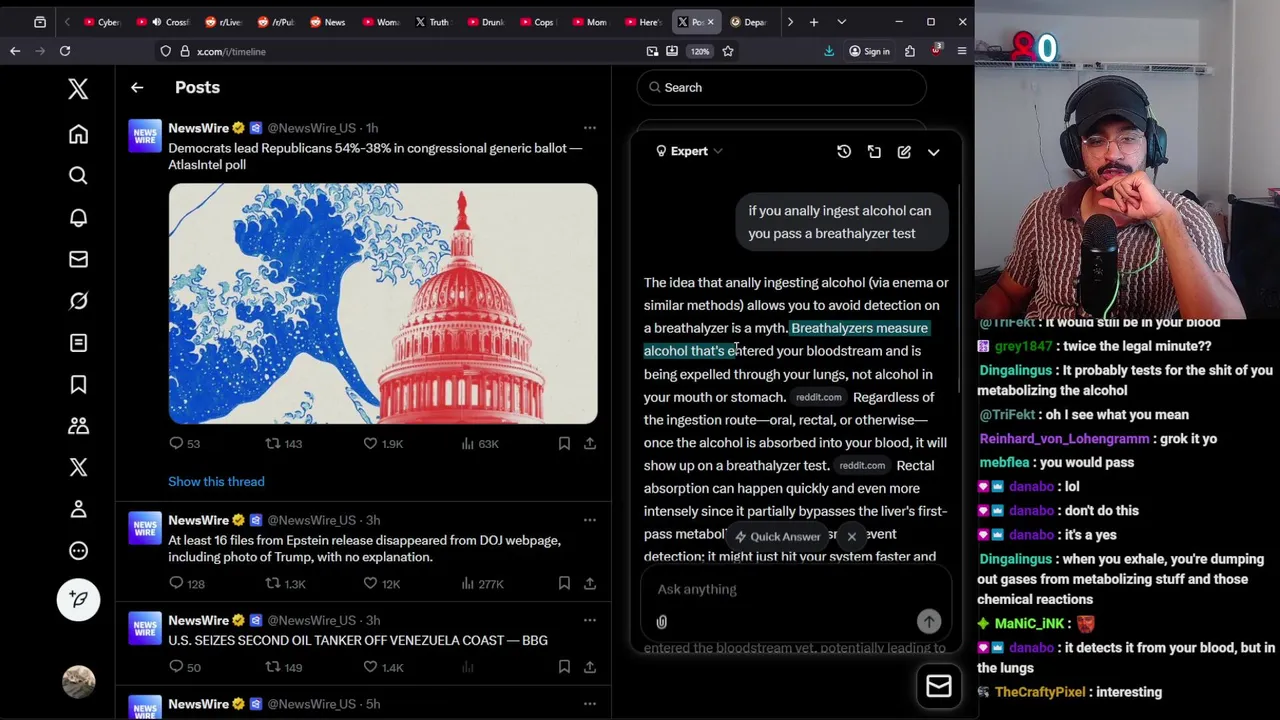View analytics showing 63K views

click(x=480, y=443)
